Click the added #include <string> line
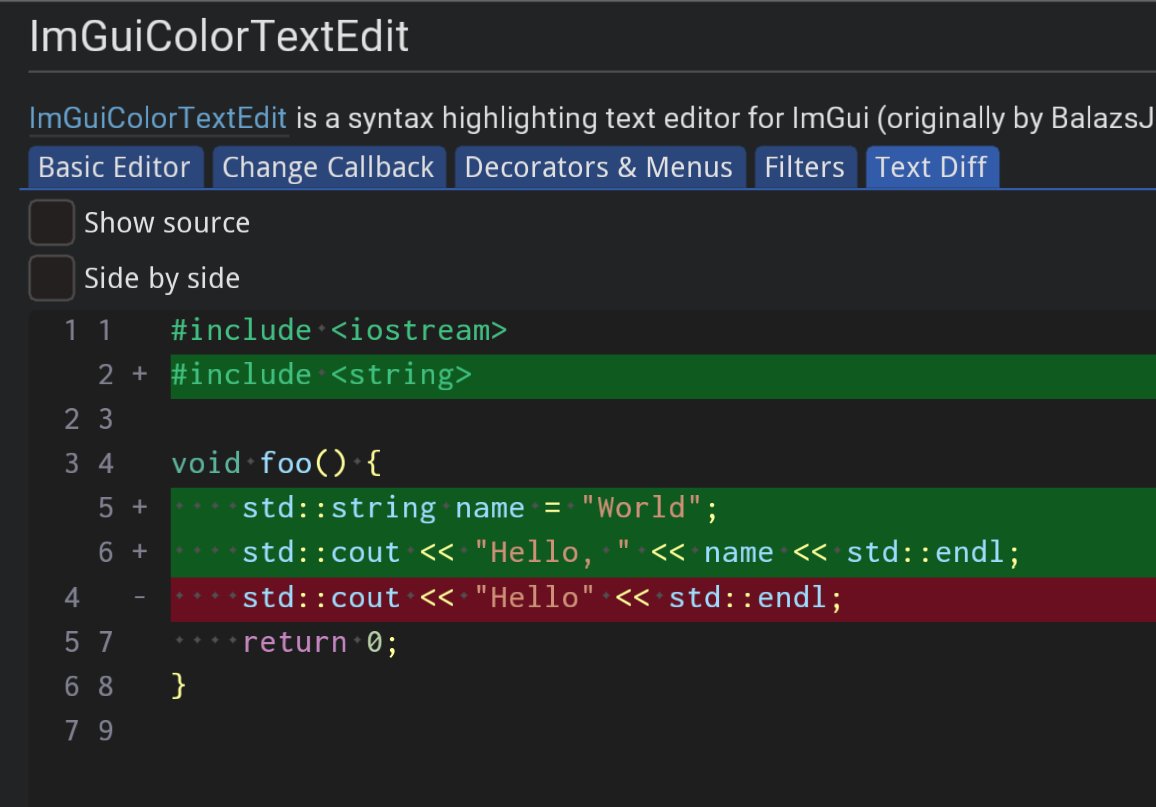 coord(663,376)
